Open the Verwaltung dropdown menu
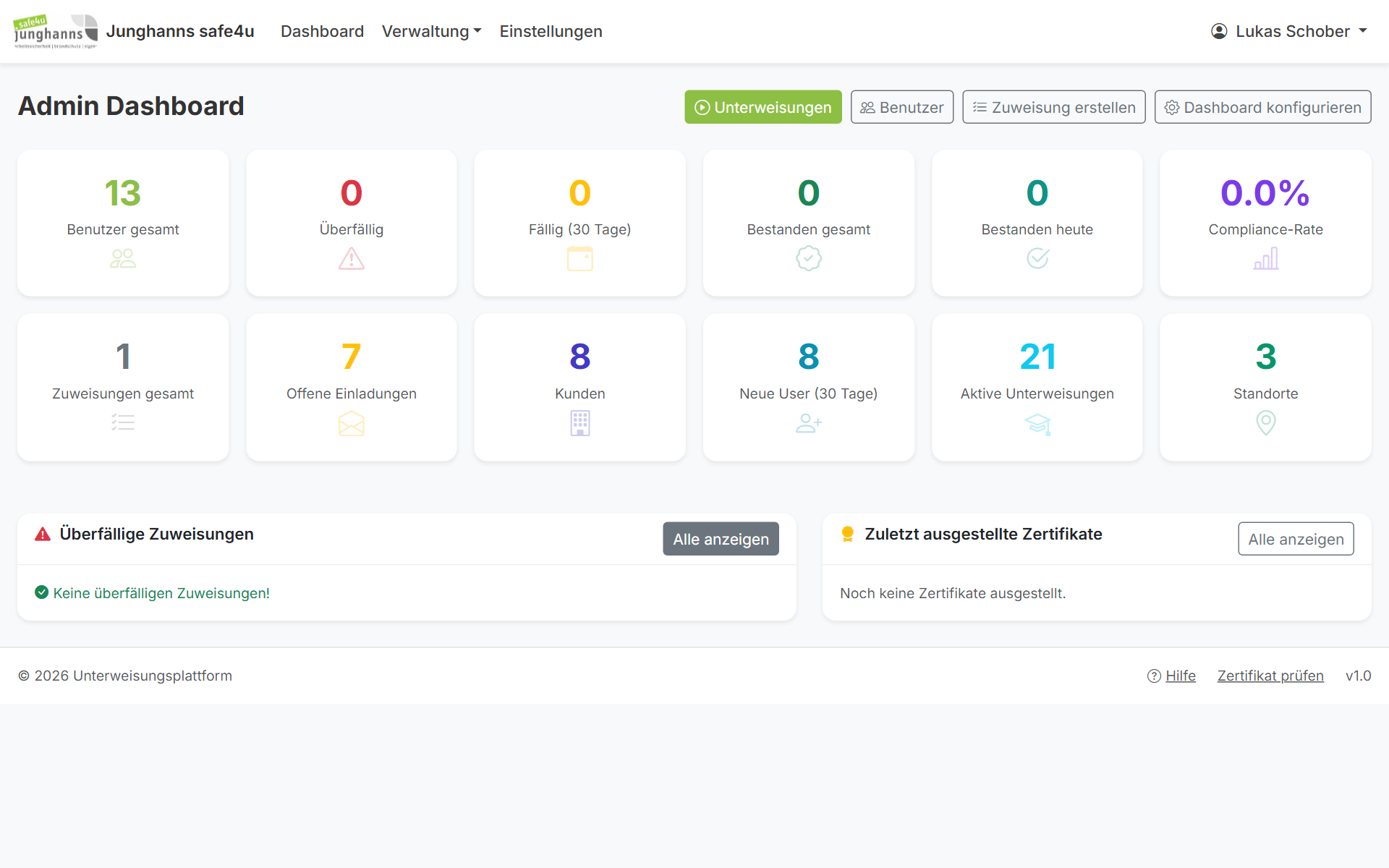The height and width of the screenshot is (868, 1389). pyautogui.click(x=432, y=31)
